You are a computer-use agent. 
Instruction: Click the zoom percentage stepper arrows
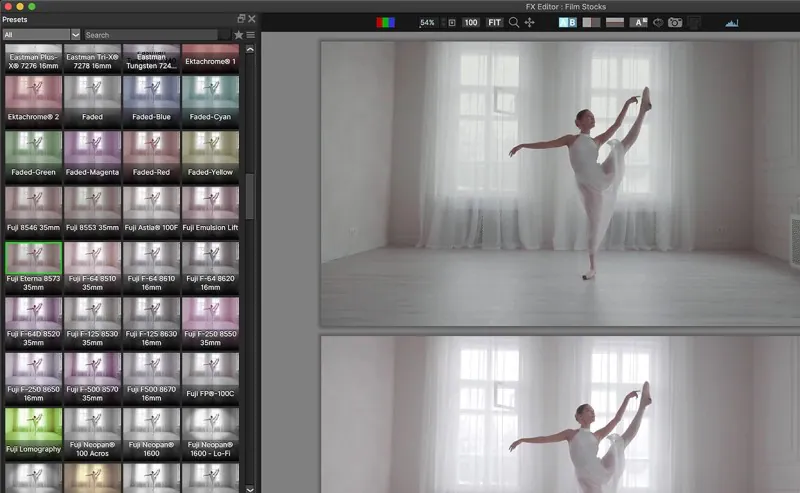click(443, 22)
